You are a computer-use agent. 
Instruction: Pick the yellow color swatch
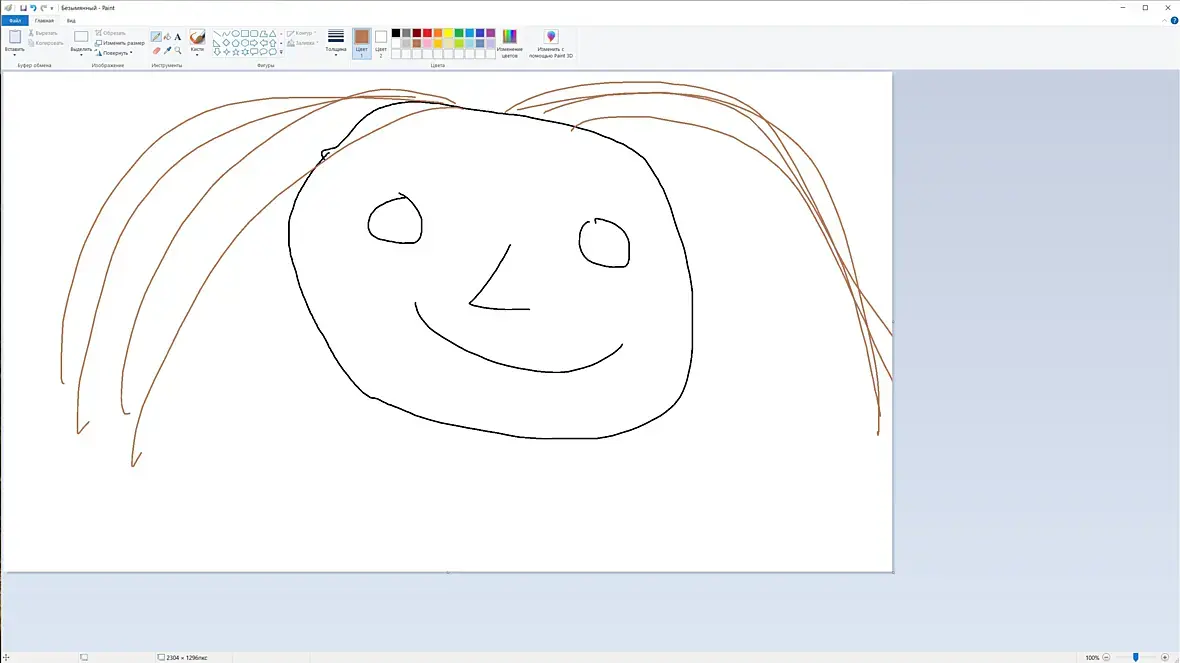449,33
